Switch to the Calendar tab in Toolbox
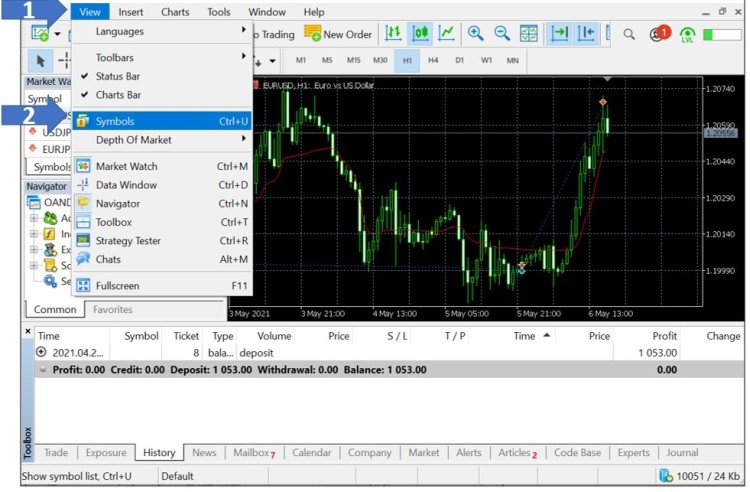This screenshot has width=750, height=492. tap(311, 452)
